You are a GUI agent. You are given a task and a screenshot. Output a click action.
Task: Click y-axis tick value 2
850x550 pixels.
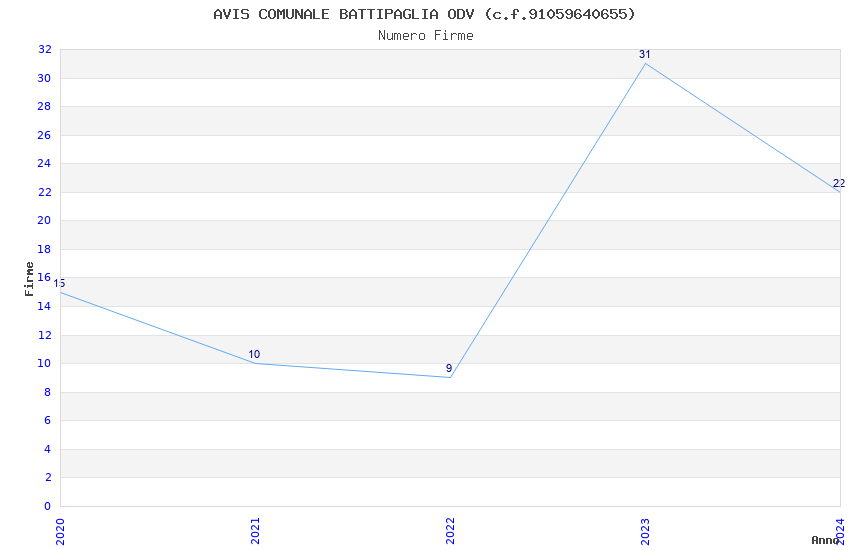tap(48, 477)
